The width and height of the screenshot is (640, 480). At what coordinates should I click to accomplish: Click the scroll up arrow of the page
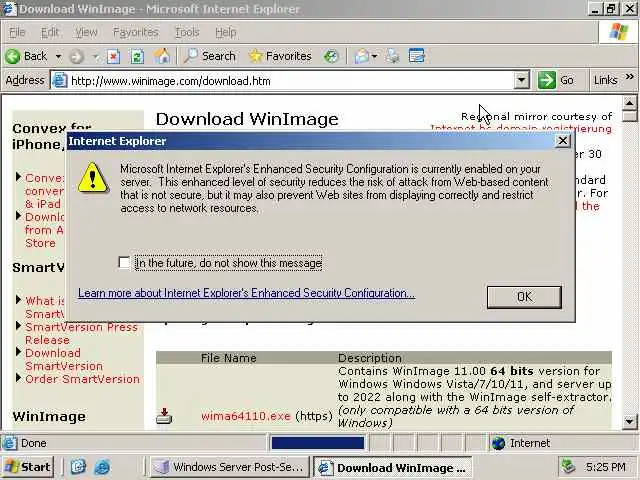629,103
